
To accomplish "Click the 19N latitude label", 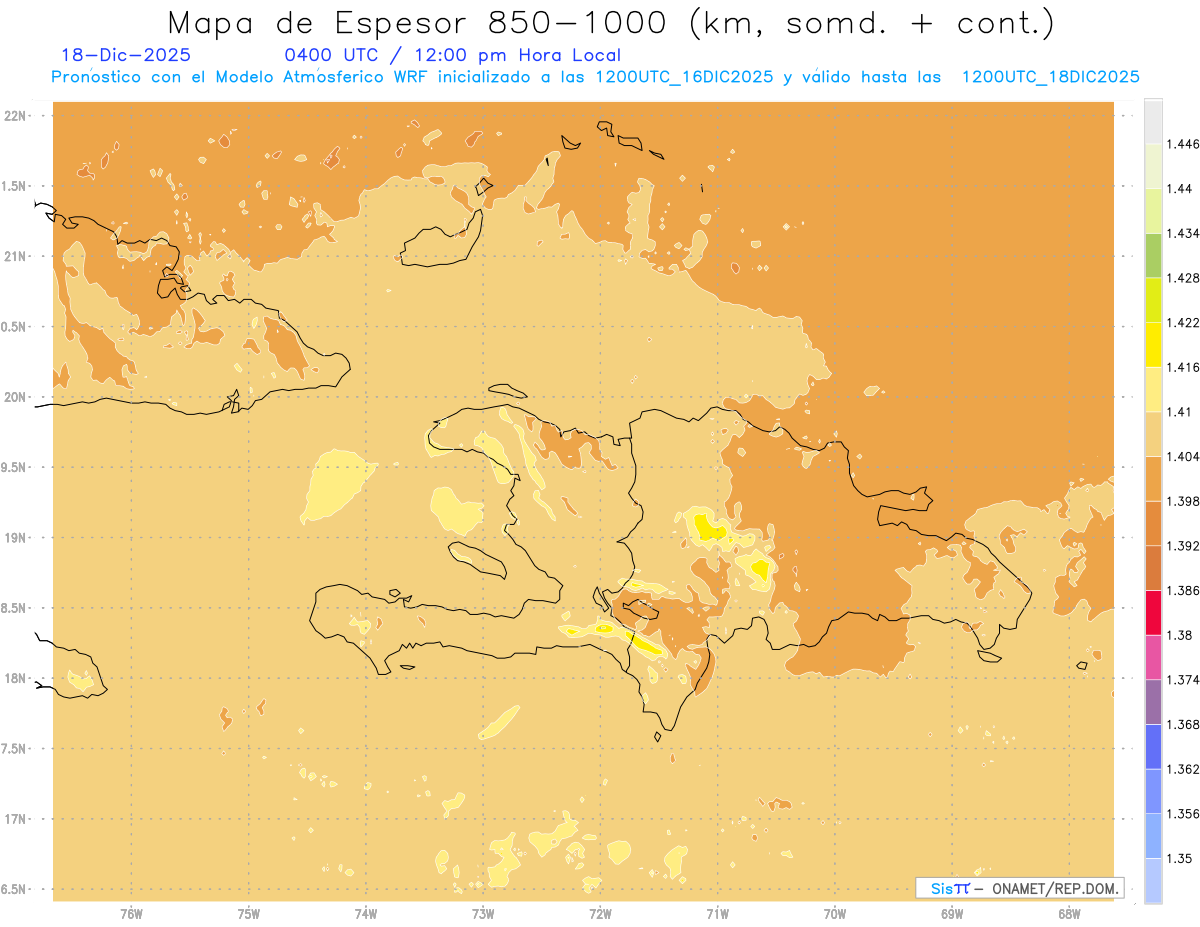I will pyautogui.click(x=16, y=538).
